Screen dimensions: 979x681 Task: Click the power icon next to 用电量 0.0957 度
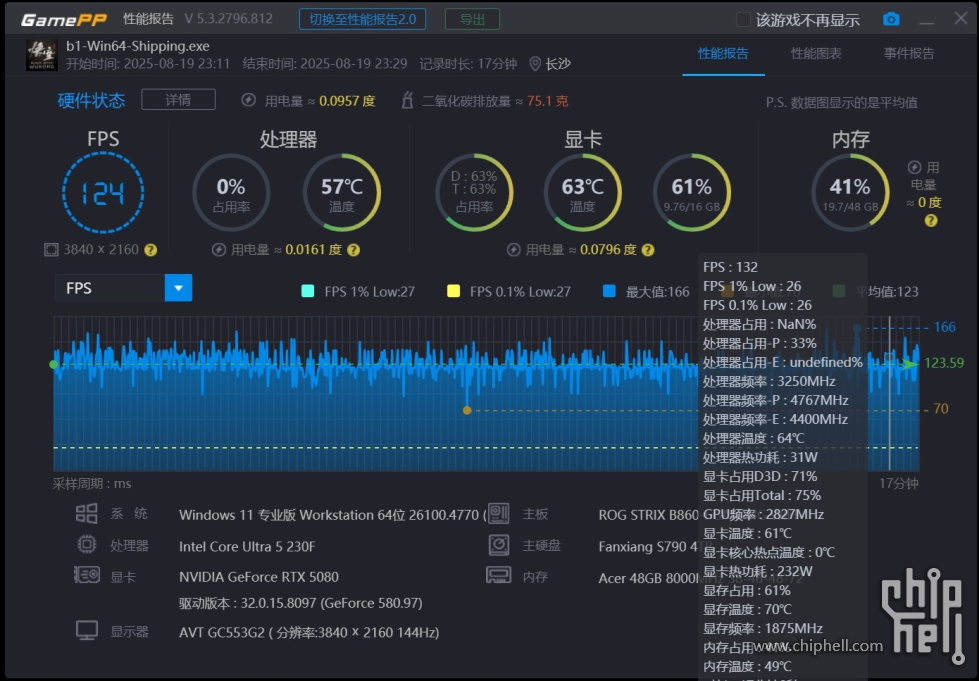pos(248,100)
